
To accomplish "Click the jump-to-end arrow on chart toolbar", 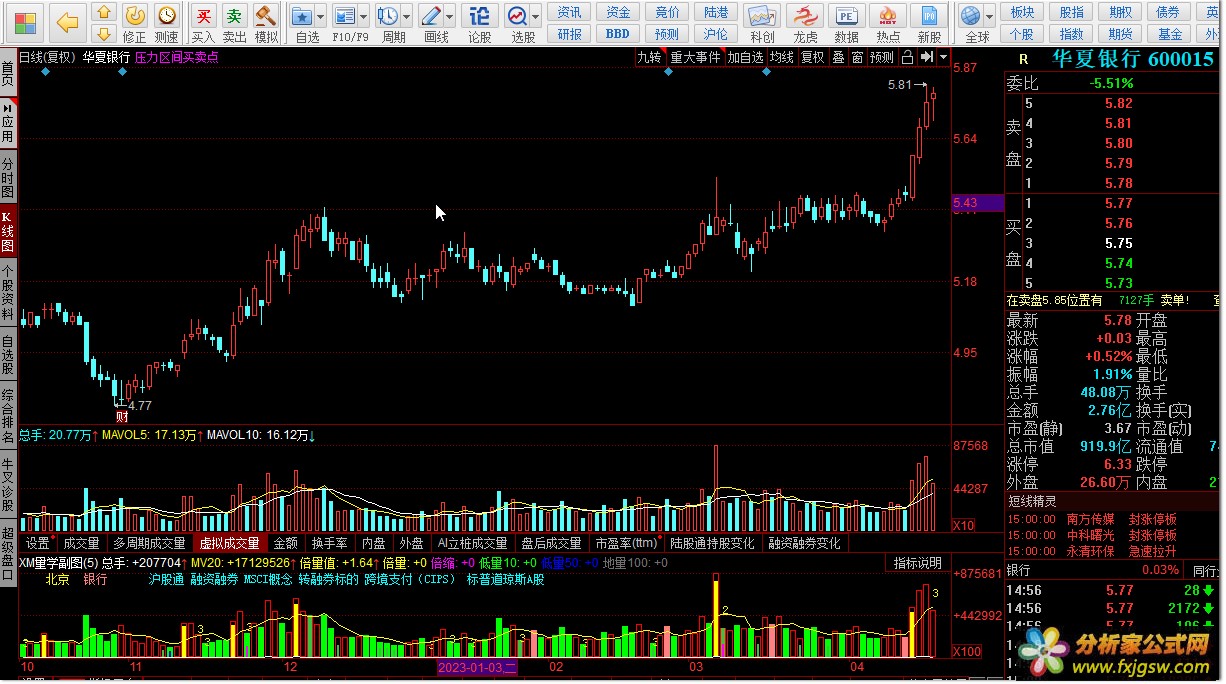I will 926,57.
